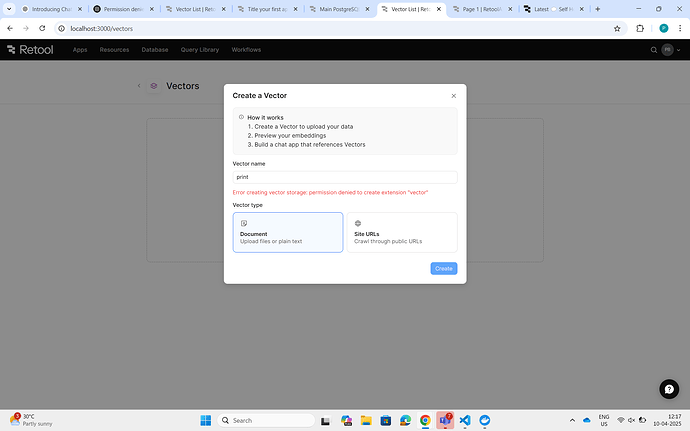Screen dimensions: 690x431
Task: Open the browser Extensions puzzle icon
Action: [x=640, y=28]
